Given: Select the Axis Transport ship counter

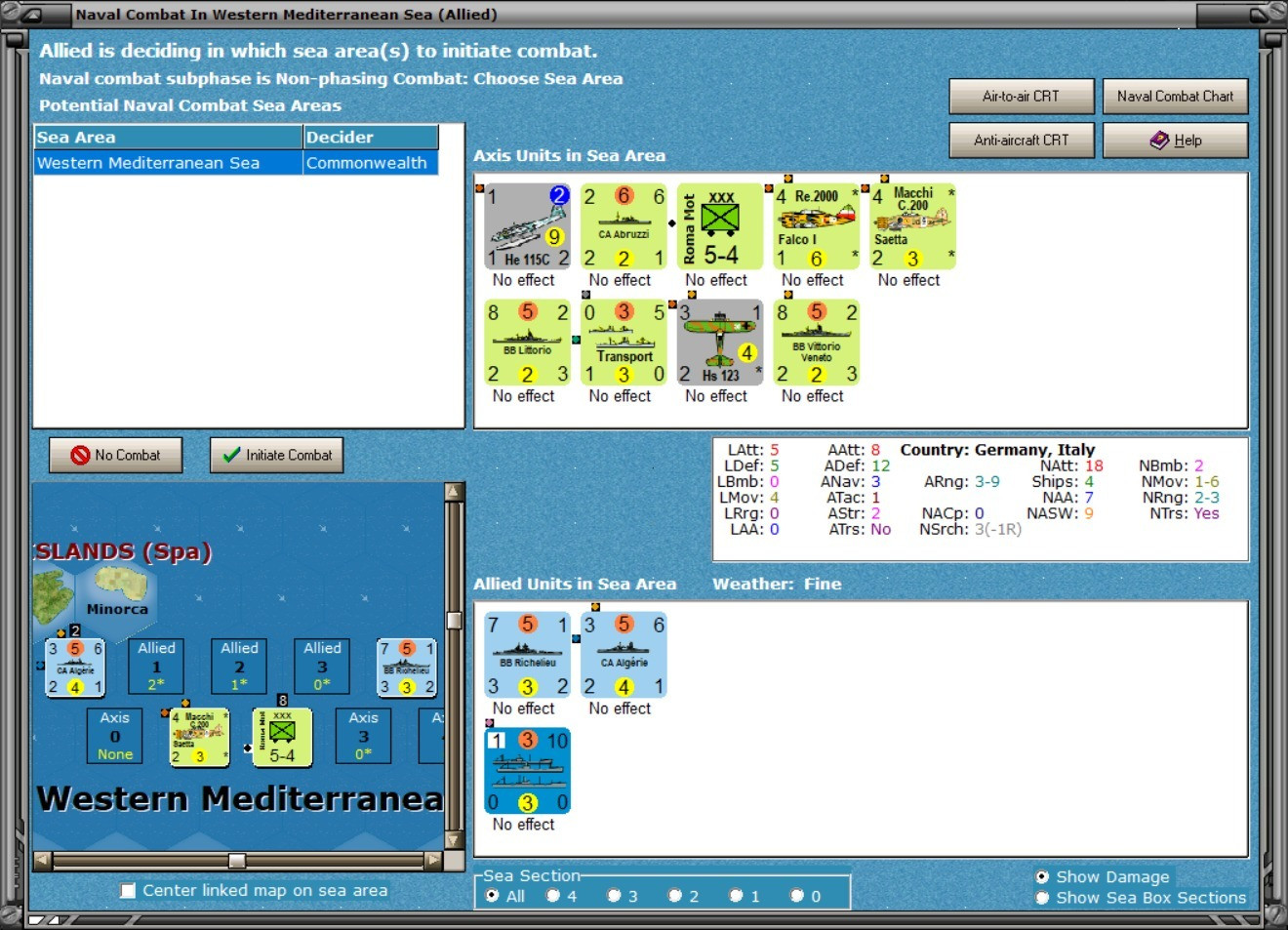Looking at the screenshot, I should pos(624,343).
